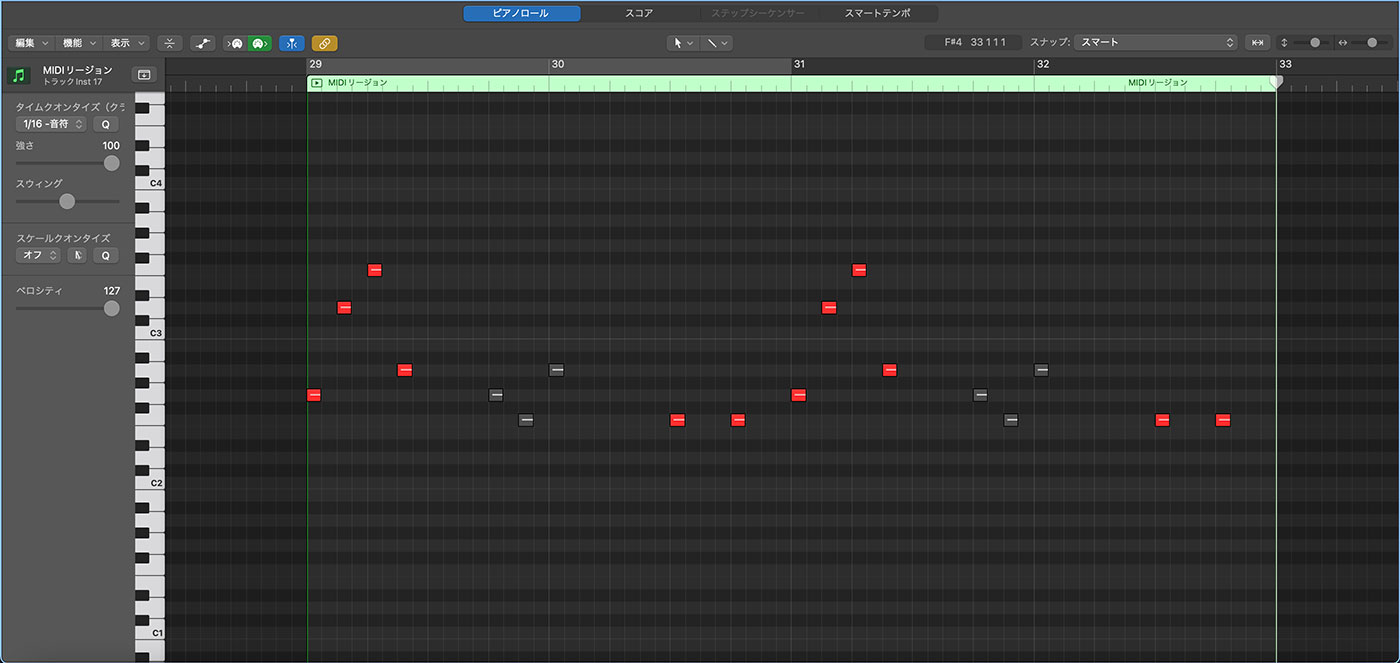Adjust the スウィング swing slider
Image resolution: width=1400 pixels, height=663 pixels.
point(67,201)
